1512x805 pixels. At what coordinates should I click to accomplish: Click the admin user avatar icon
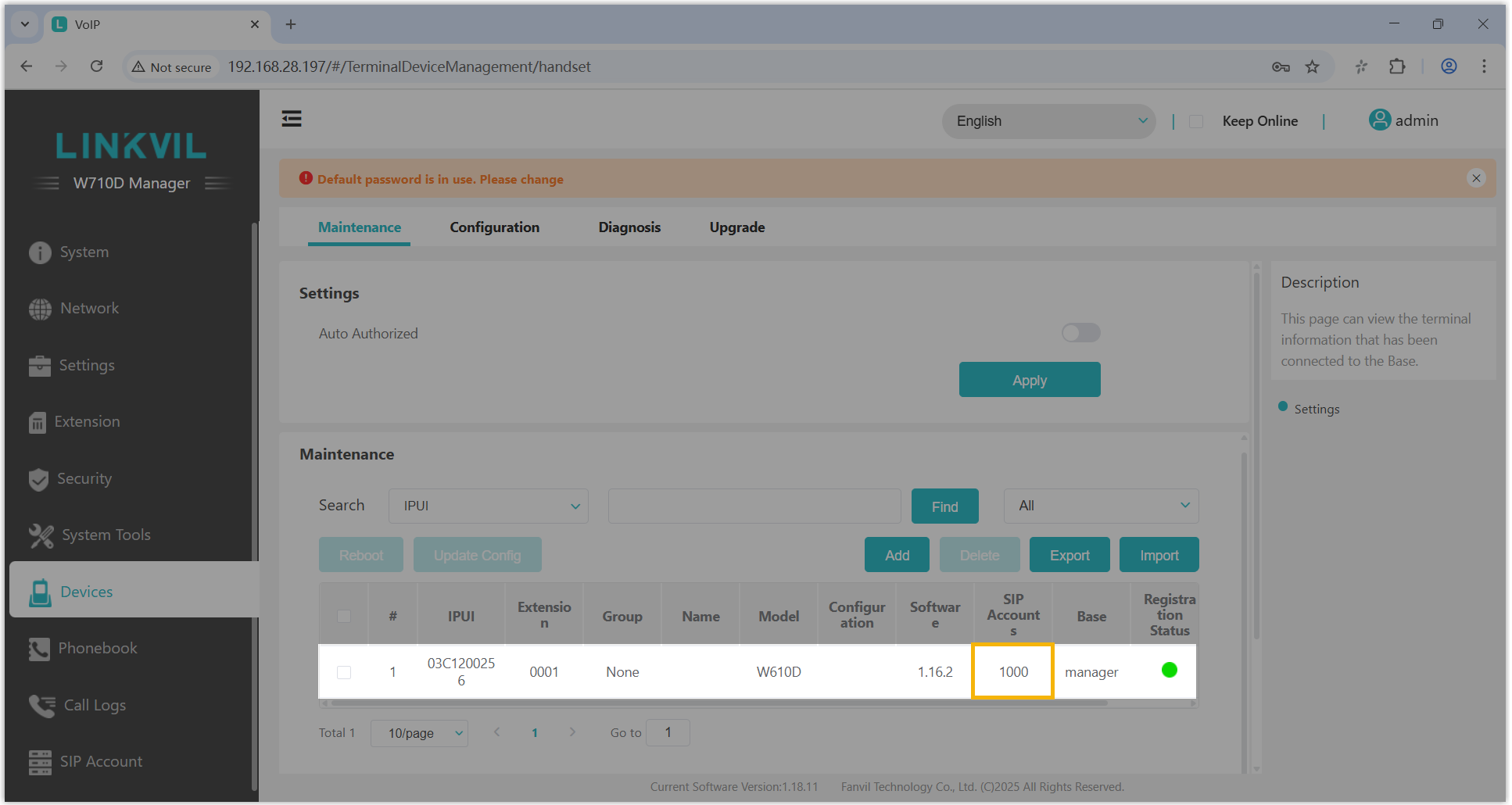point(1379,120)
